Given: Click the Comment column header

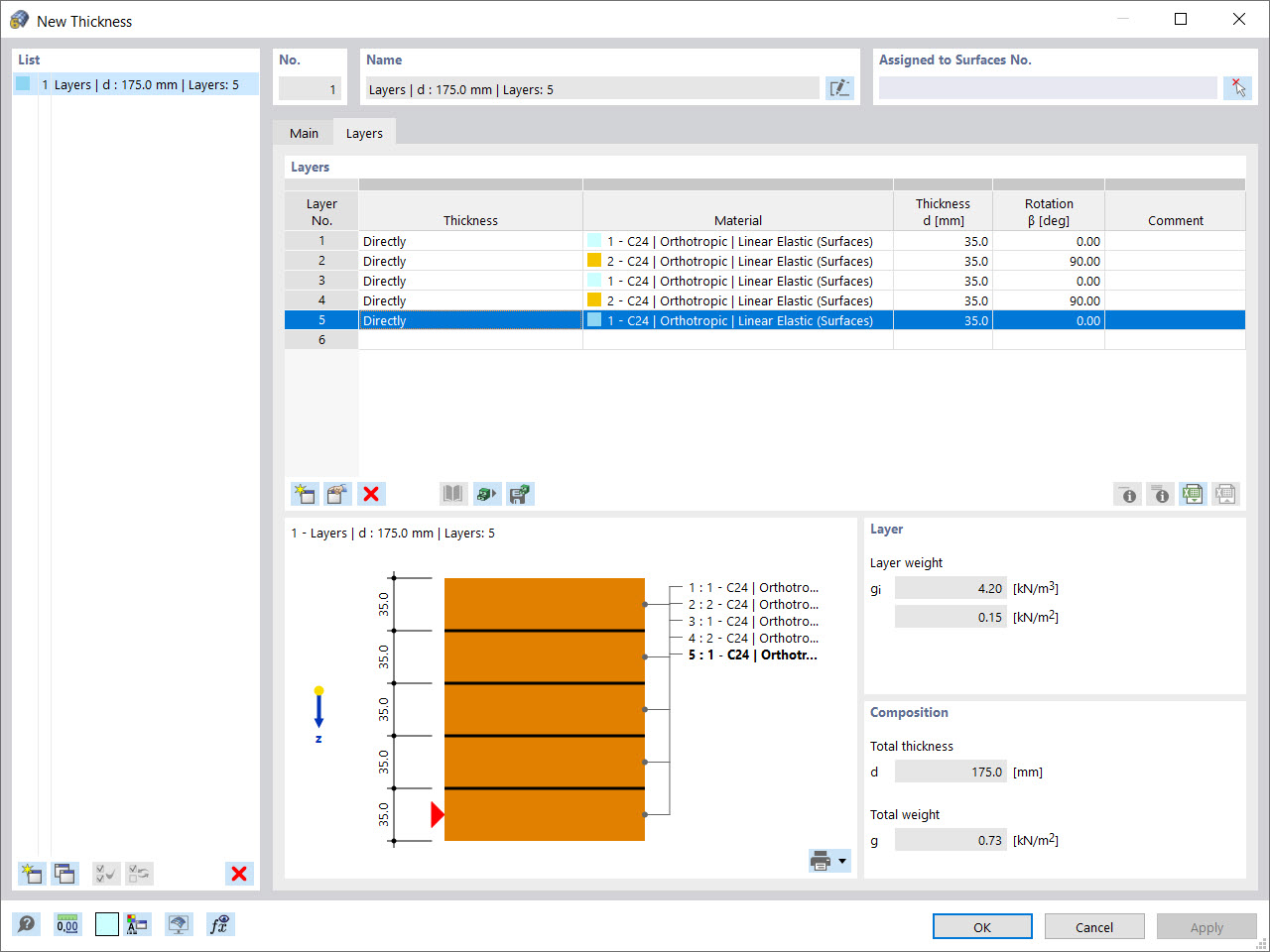Looking at the screenshot, I should [1175, 211].
